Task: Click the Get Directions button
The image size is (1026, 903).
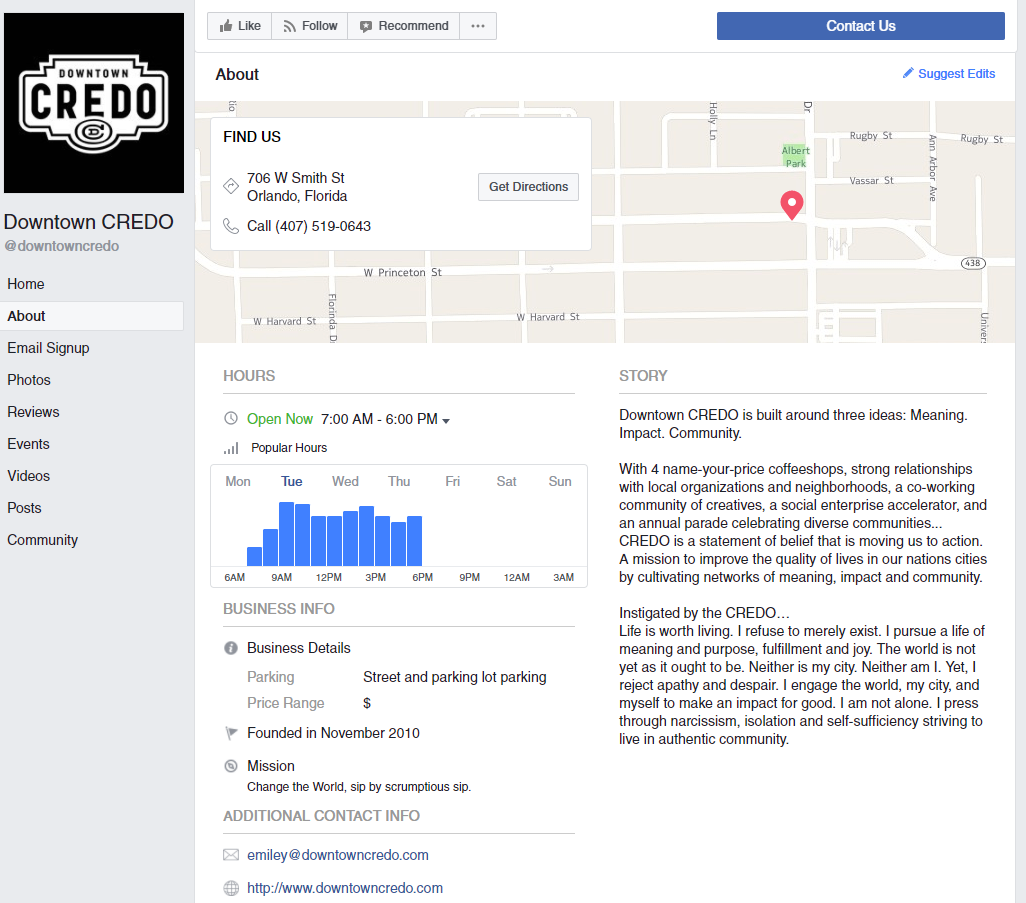Action: tap(528, 187)
